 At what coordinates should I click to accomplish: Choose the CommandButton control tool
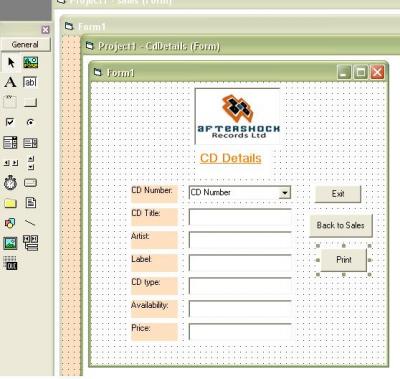point(30,102)
